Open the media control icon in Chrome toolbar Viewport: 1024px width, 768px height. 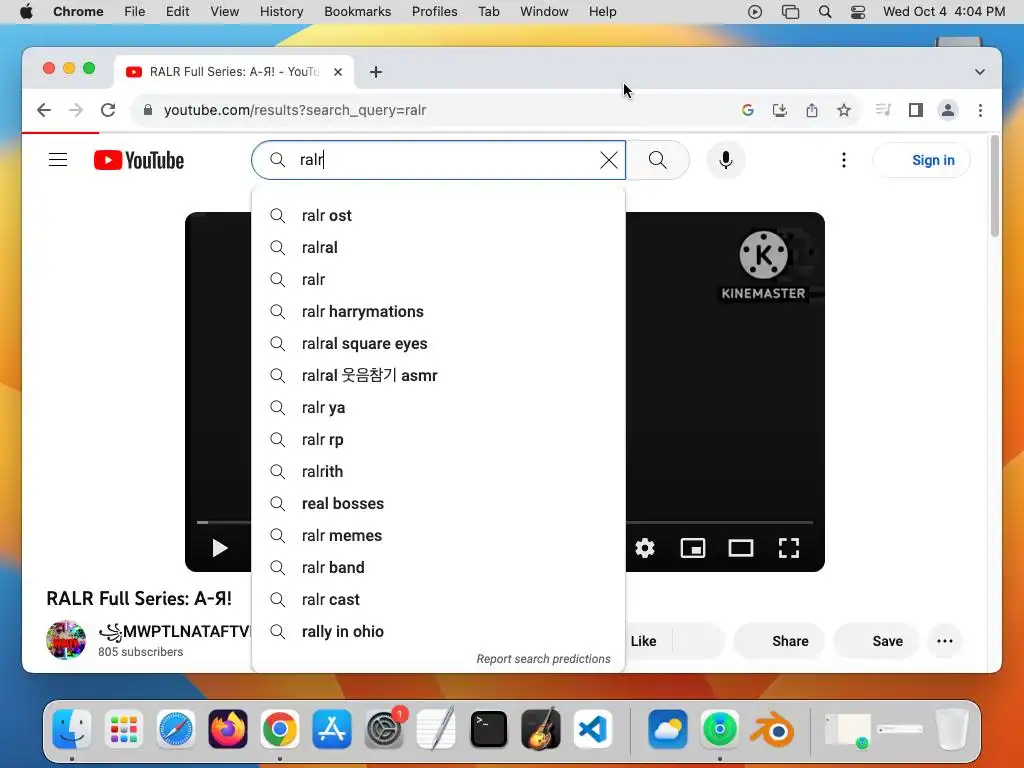883,110
